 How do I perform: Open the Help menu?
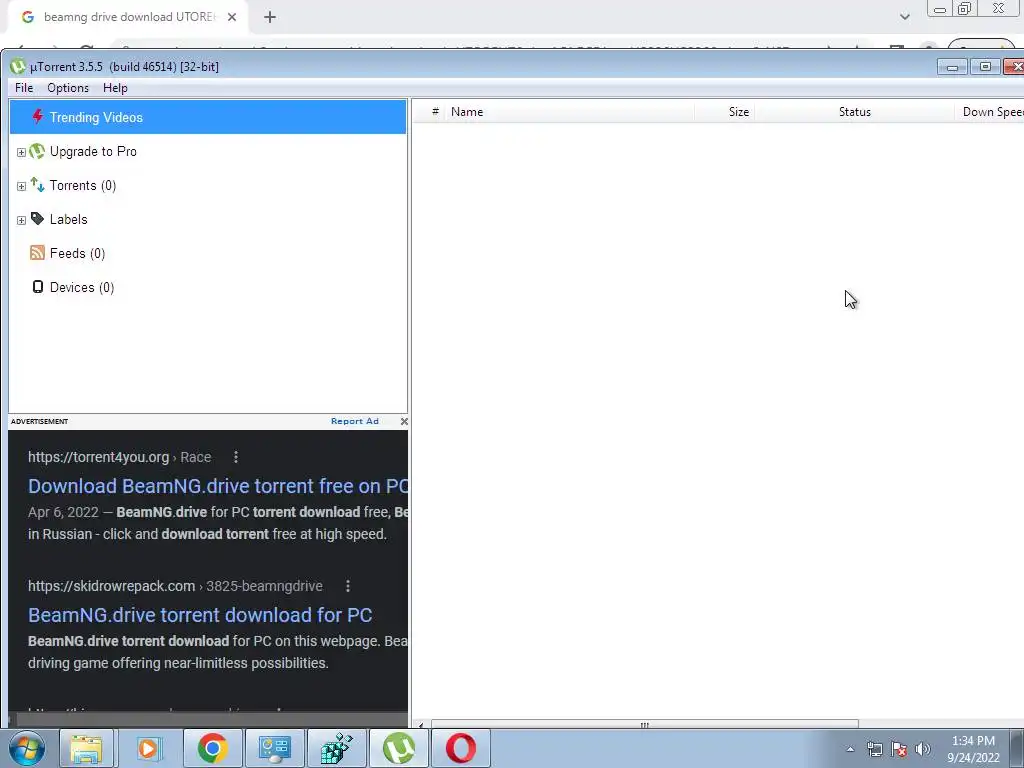pos(115,88)
